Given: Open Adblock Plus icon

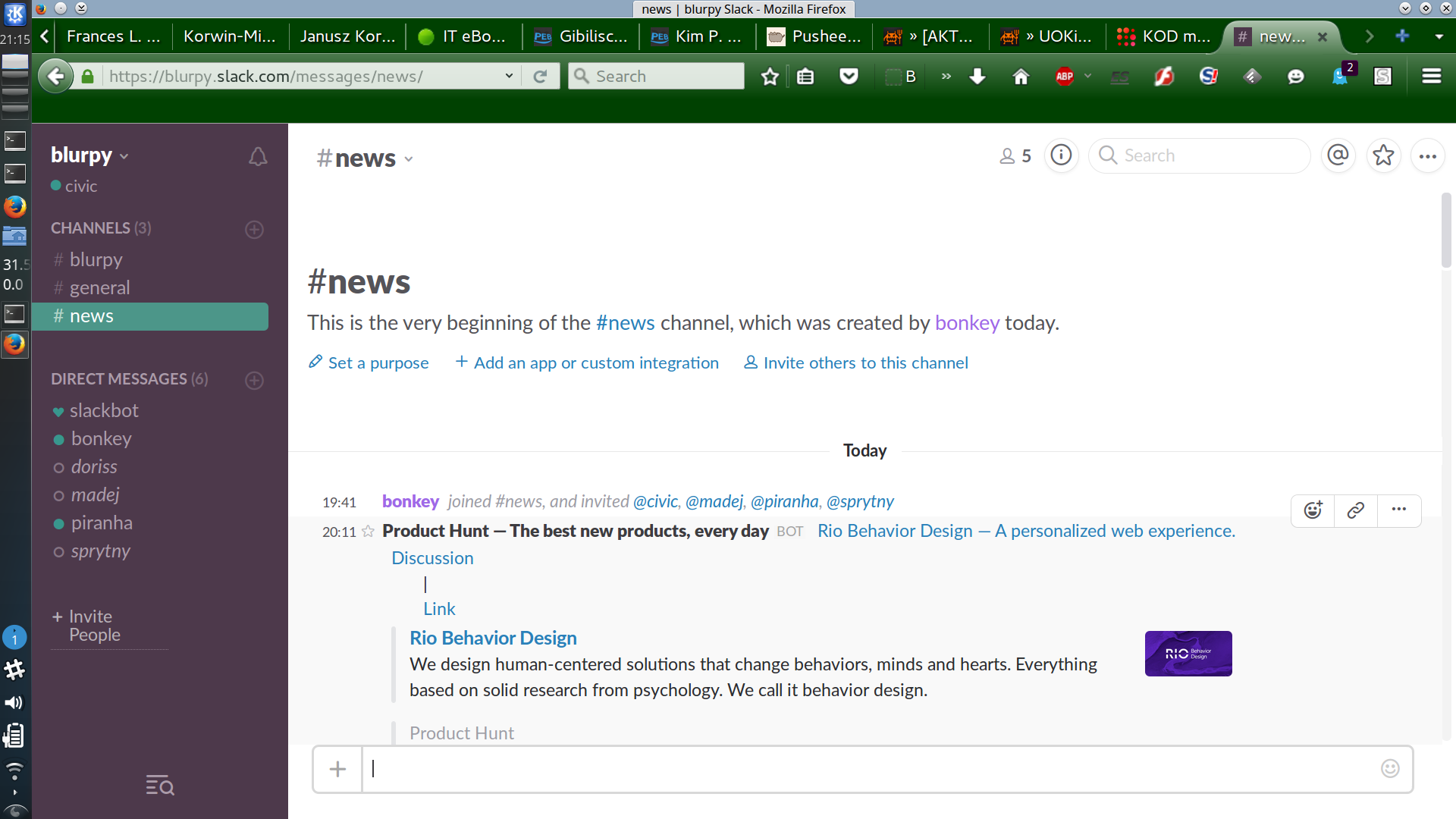Looking at the screenshot, I should tap(1065, 76).
